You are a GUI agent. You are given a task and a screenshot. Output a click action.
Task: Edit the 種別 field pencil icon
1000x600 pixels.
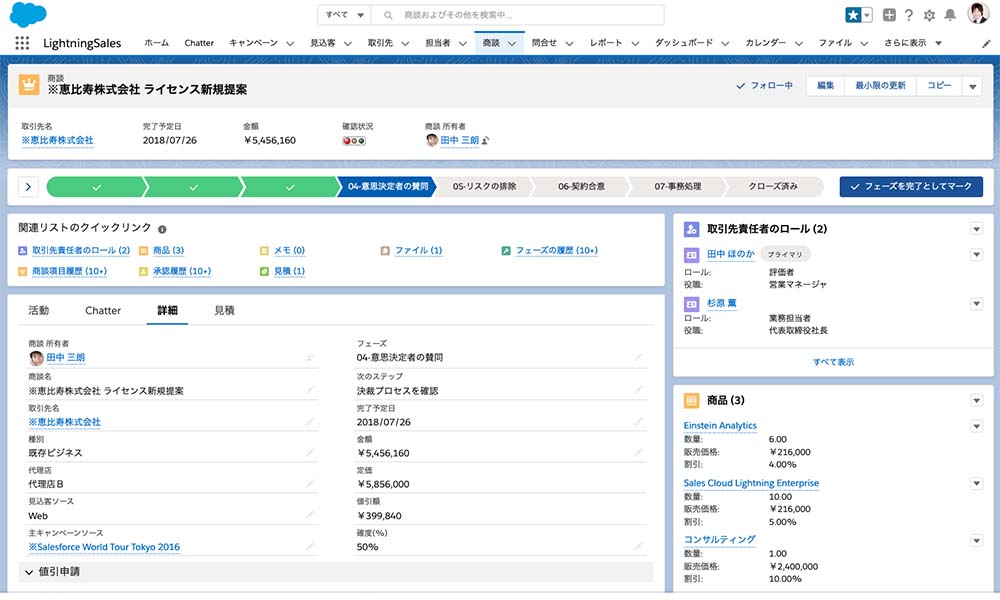point(310,452)
